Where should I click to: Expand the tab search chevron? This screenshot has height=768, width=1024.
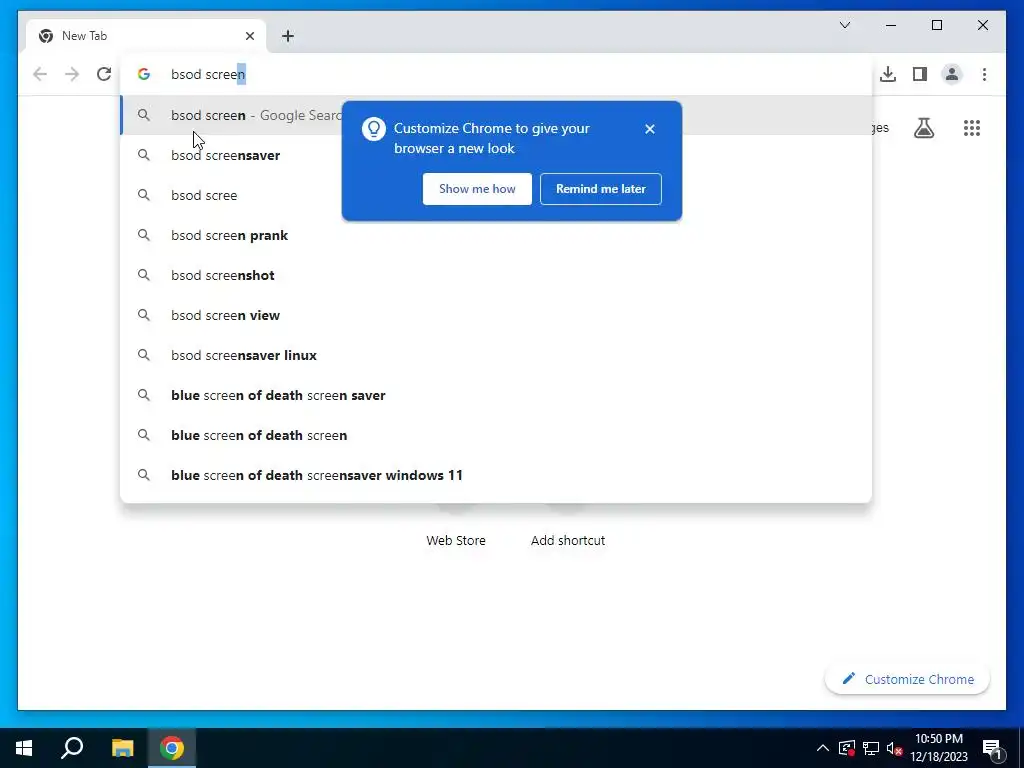click(x=844, y=25)
